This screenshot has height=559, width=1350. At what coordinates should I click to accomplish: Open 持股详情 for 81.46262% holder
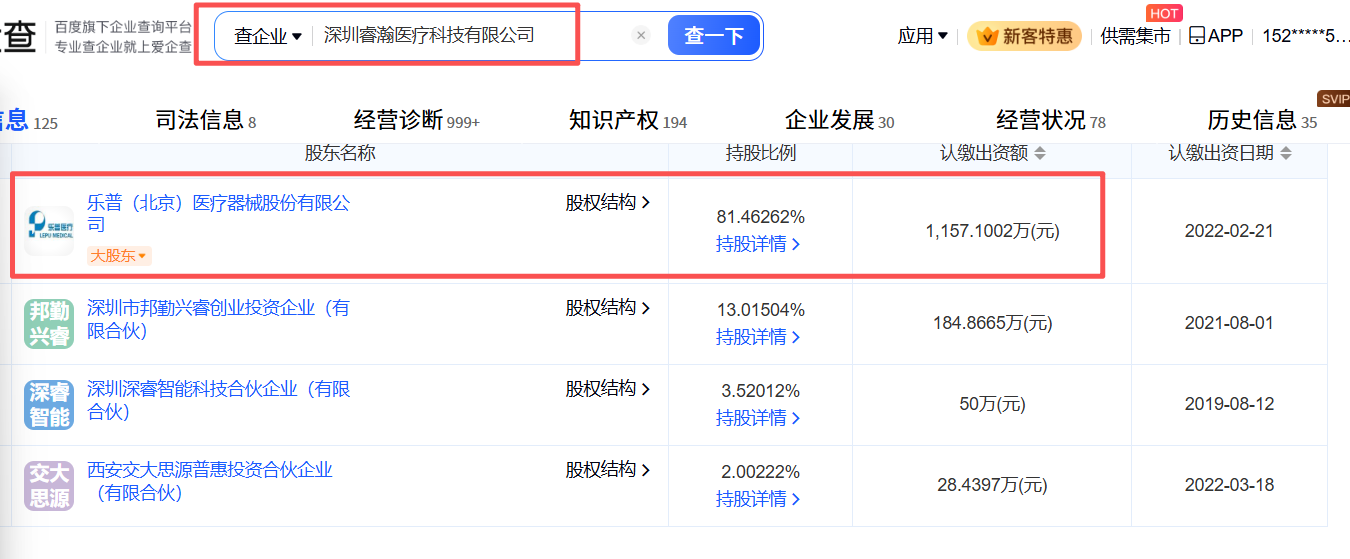pos(759,244)
